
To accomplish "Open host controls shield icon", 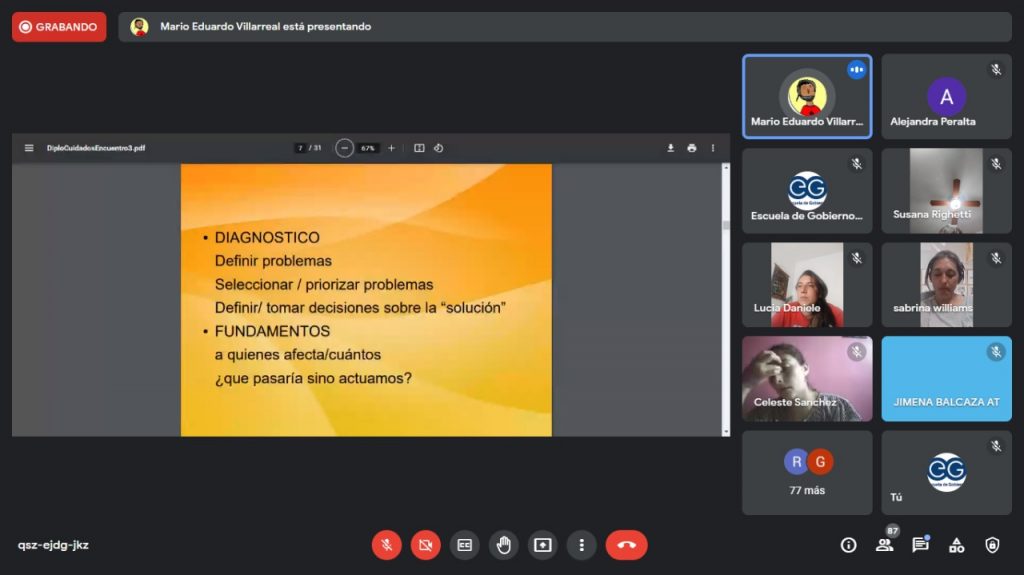I will 992,545.
